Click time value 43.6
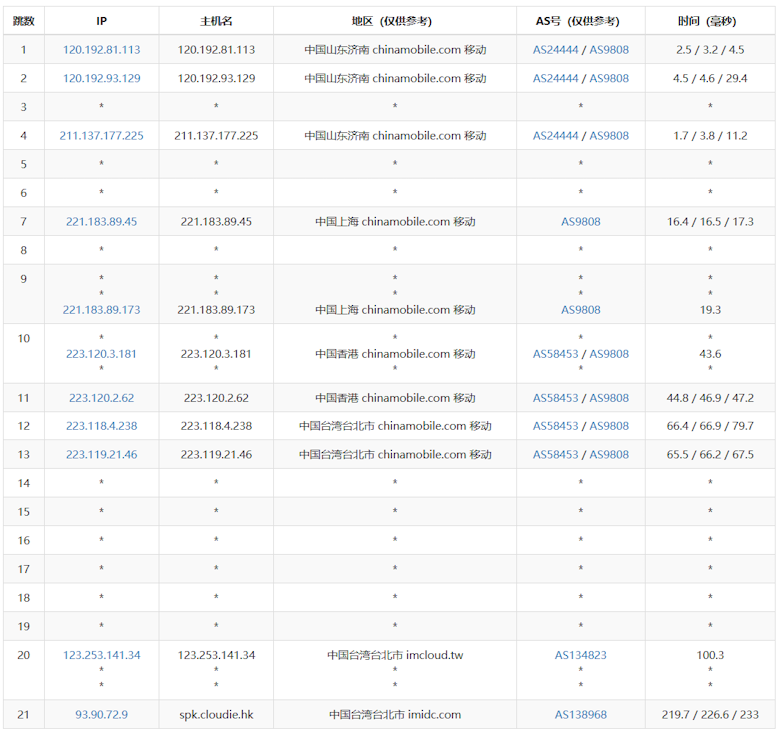The height and width of the screenshot is (734, 780). [710, 354]
